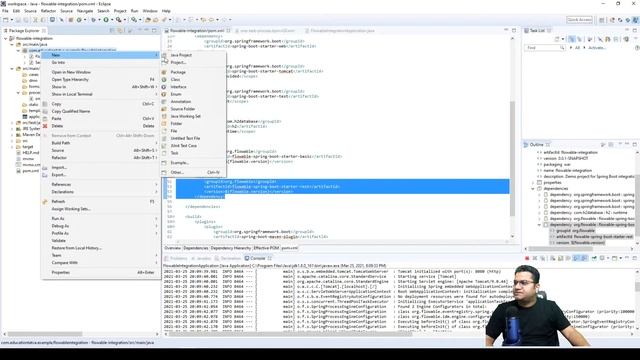Open Profile As submenu
Screen dimensions: 640x360
(60, 233)
